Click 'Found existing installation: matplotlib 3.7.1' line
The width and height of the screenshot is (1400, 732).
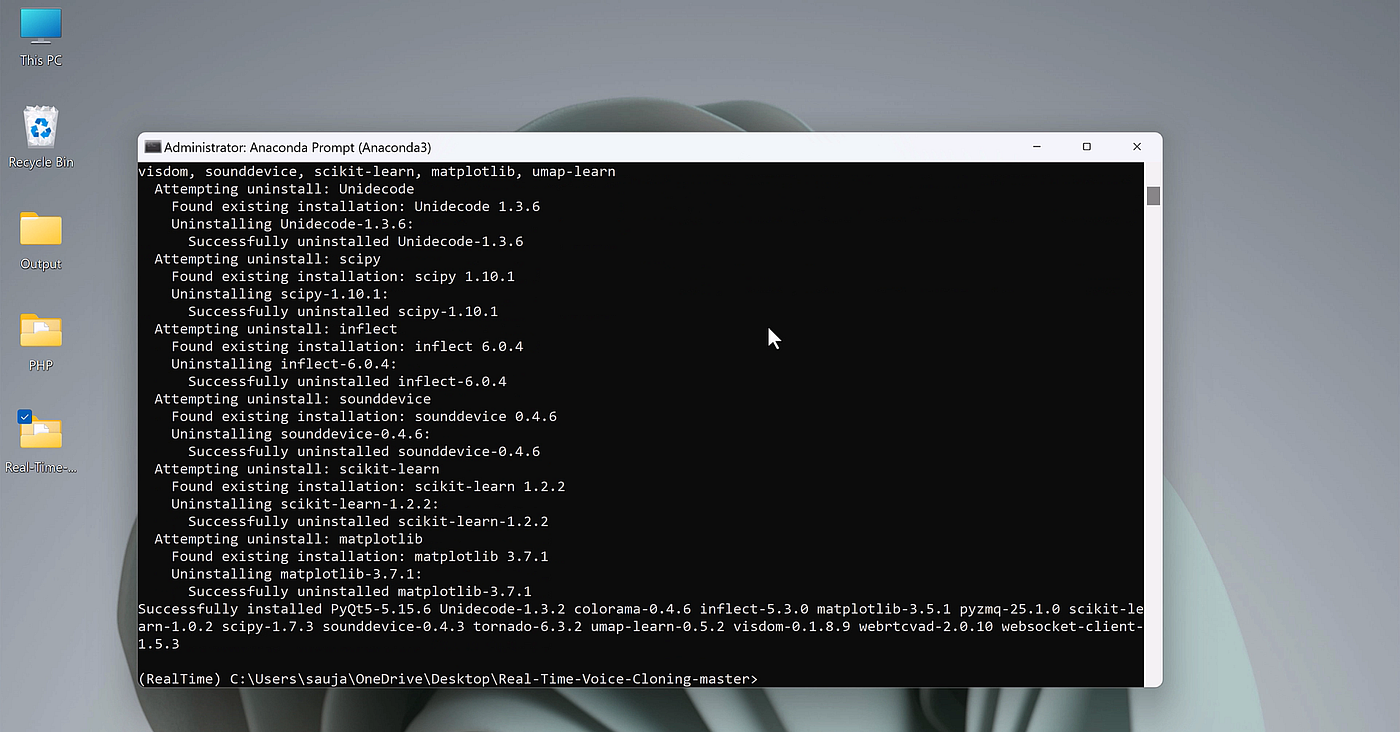tap(359, 556)
